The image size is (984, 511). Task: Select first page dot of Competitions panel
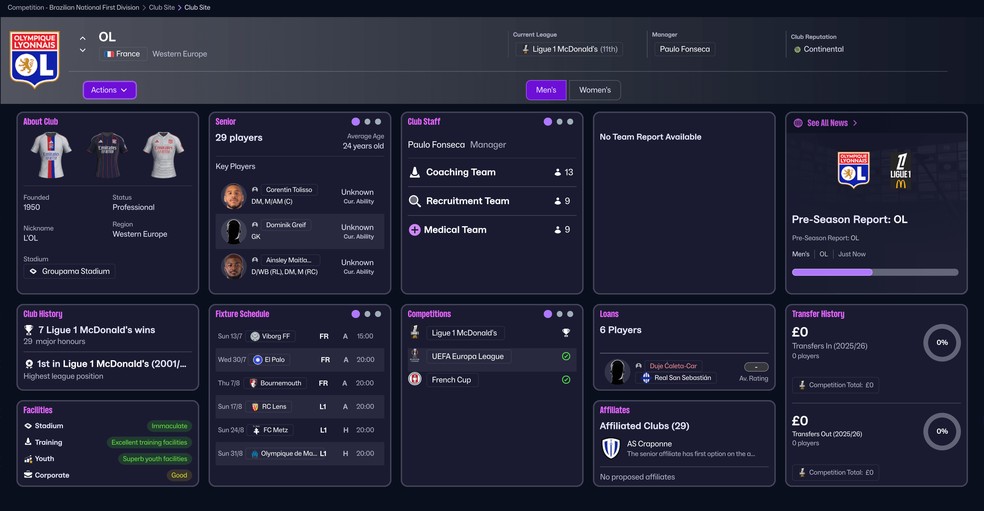coord(548,314)
